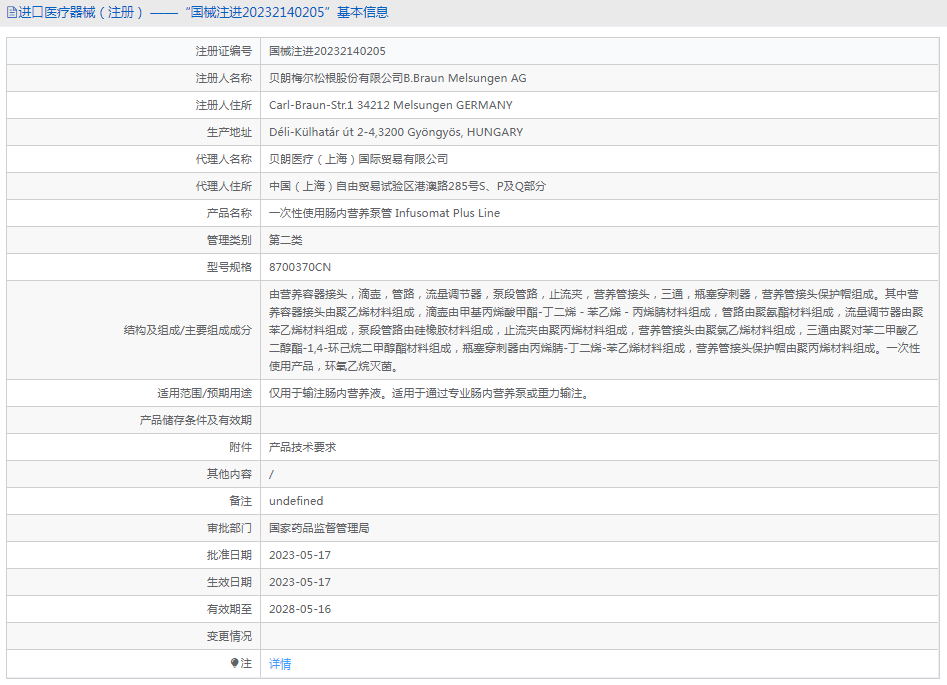The width and height of the screenshot is (947, 685).
Task: Select the 其他内容 label
Action: coord(229,474)
